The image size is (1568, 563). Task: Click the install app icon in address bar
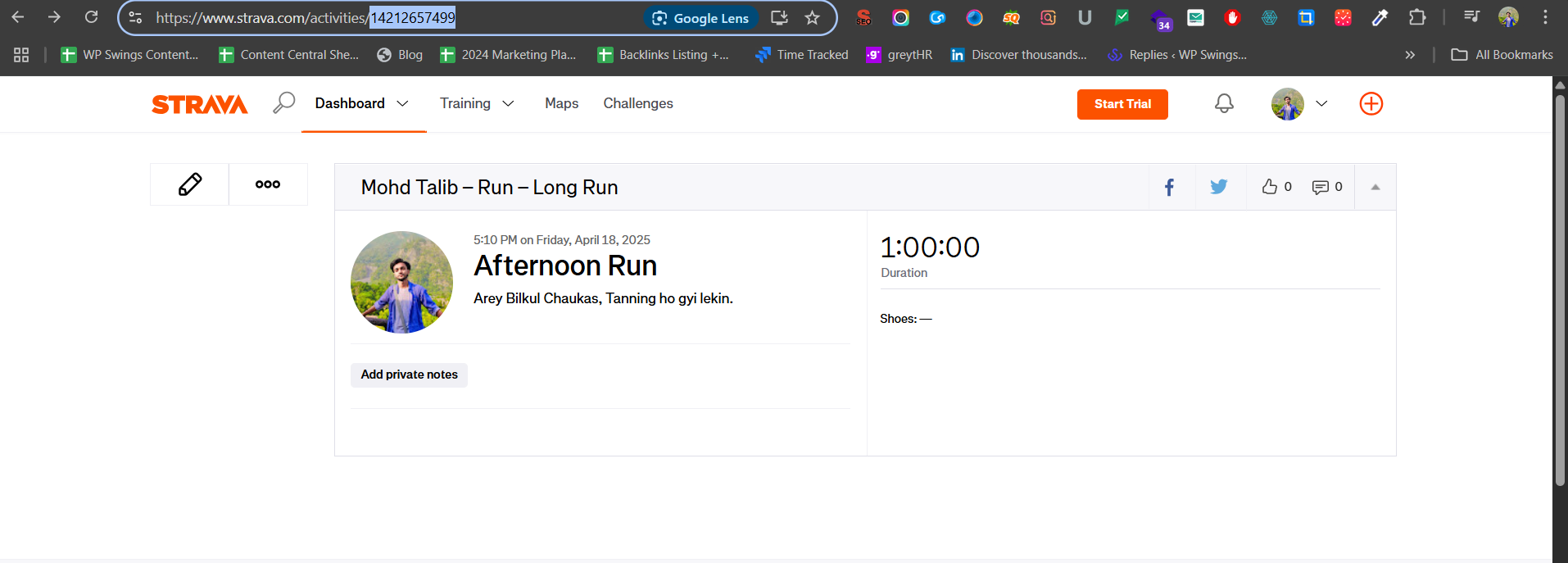pos(779,18)
